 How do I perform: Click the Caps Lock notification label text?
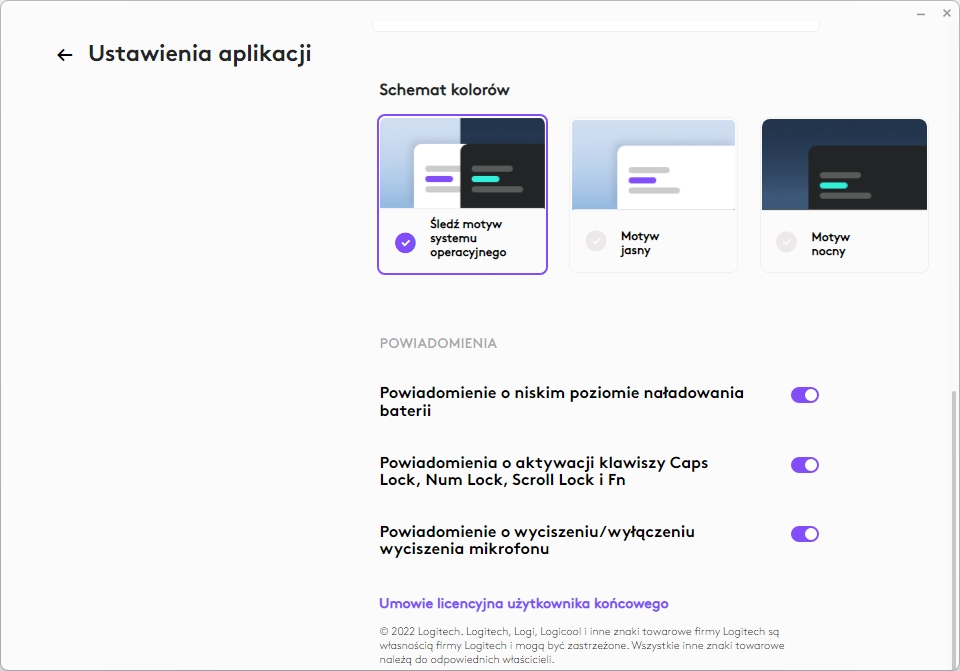click(x=544, y=471)
